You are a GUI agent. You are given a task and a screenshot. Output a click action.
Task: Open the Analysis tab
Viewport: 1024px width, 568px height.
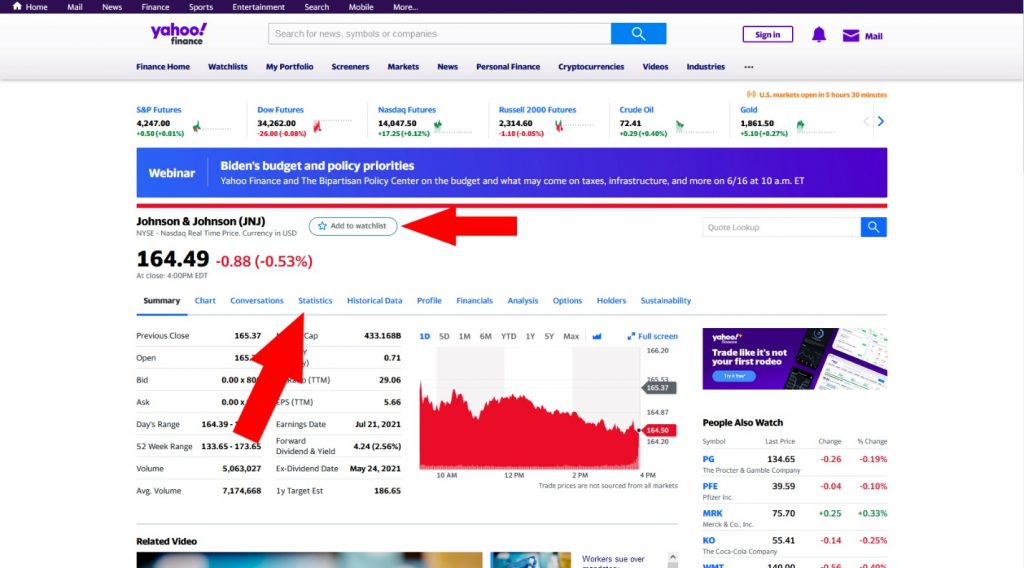522,300
